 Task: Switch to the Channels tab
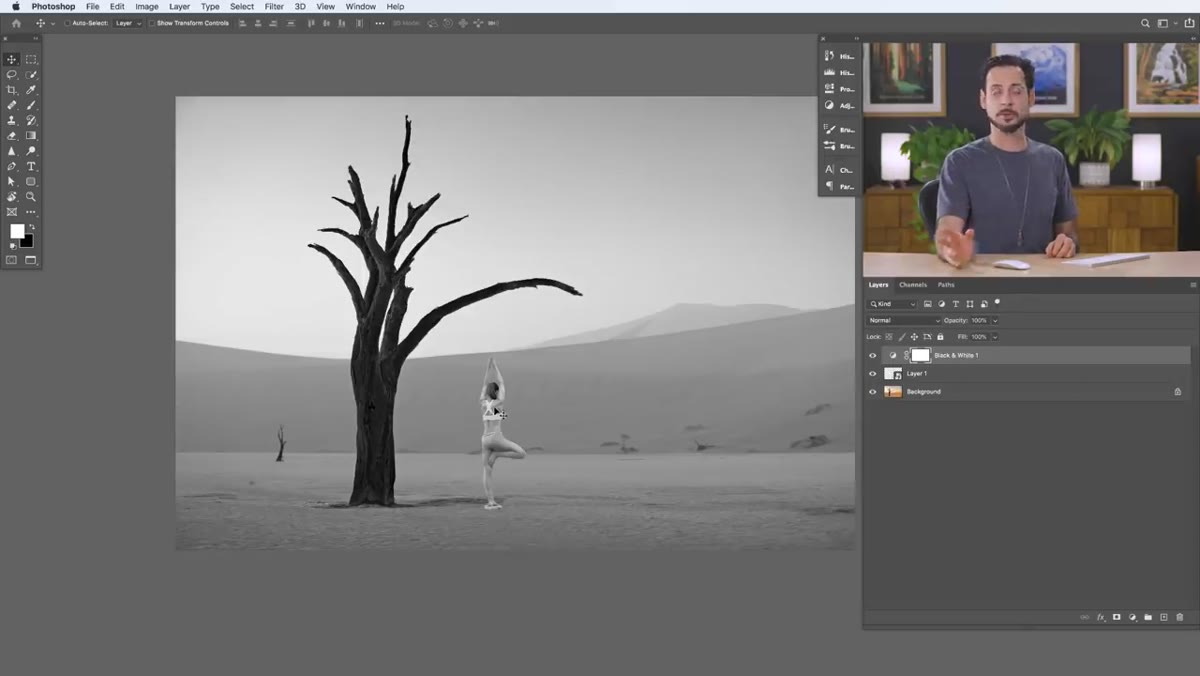(913, 285)
